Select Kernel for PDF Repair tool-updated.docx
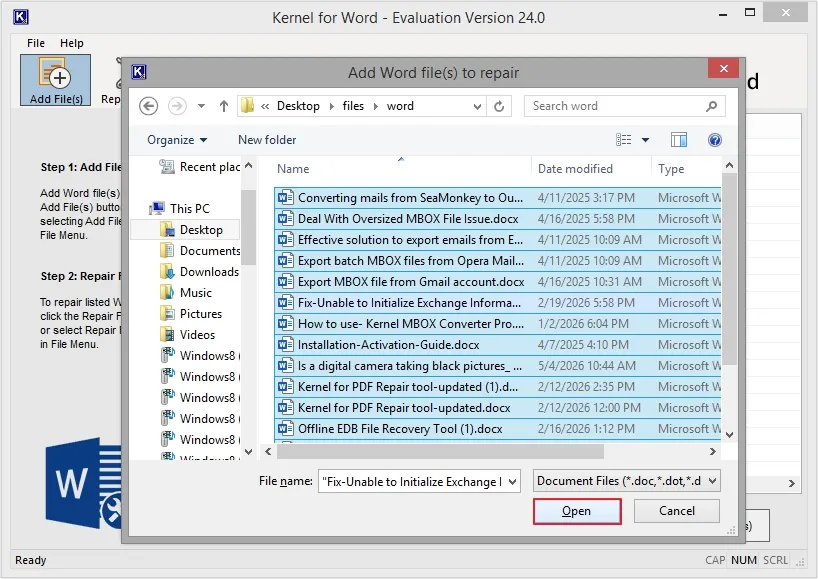818x579 pixels. [x=498, y=408]
